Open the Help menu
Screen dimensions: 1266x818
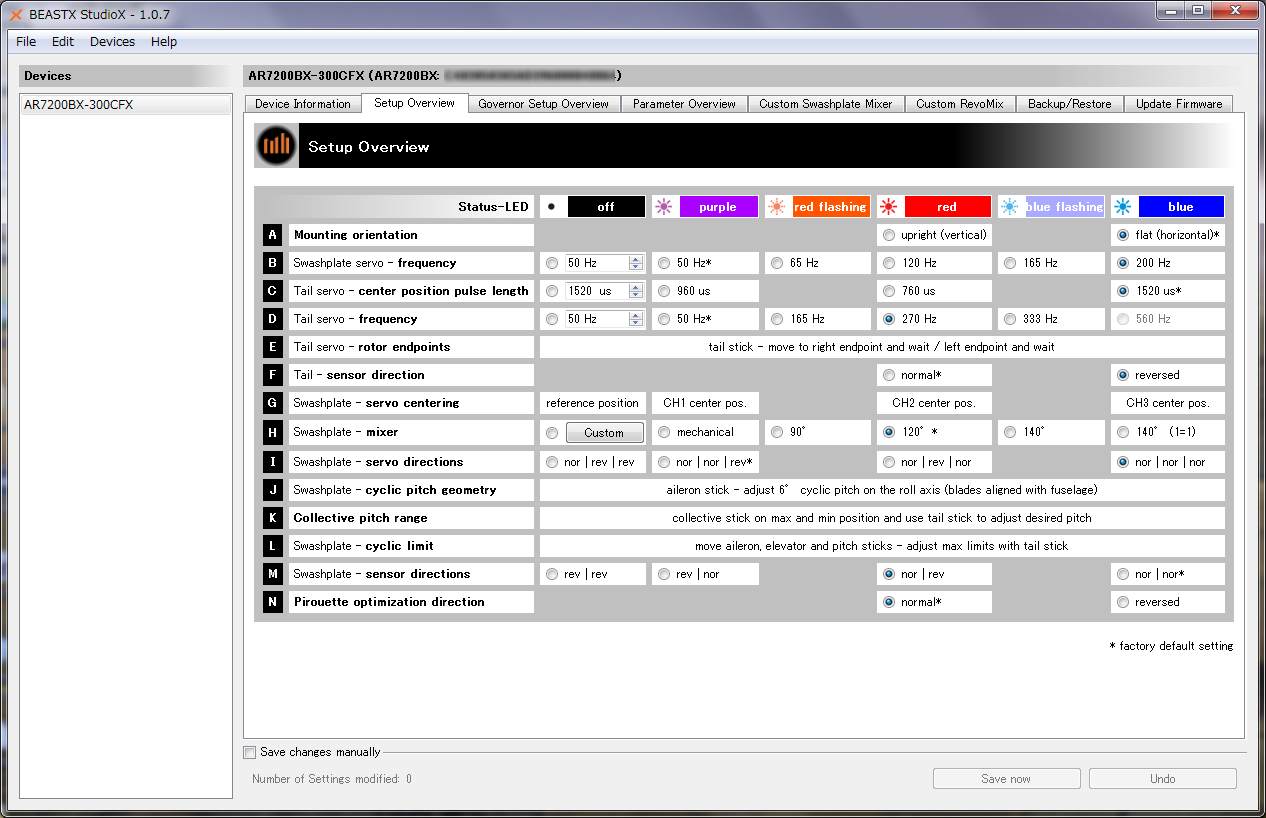click(164, 42)
